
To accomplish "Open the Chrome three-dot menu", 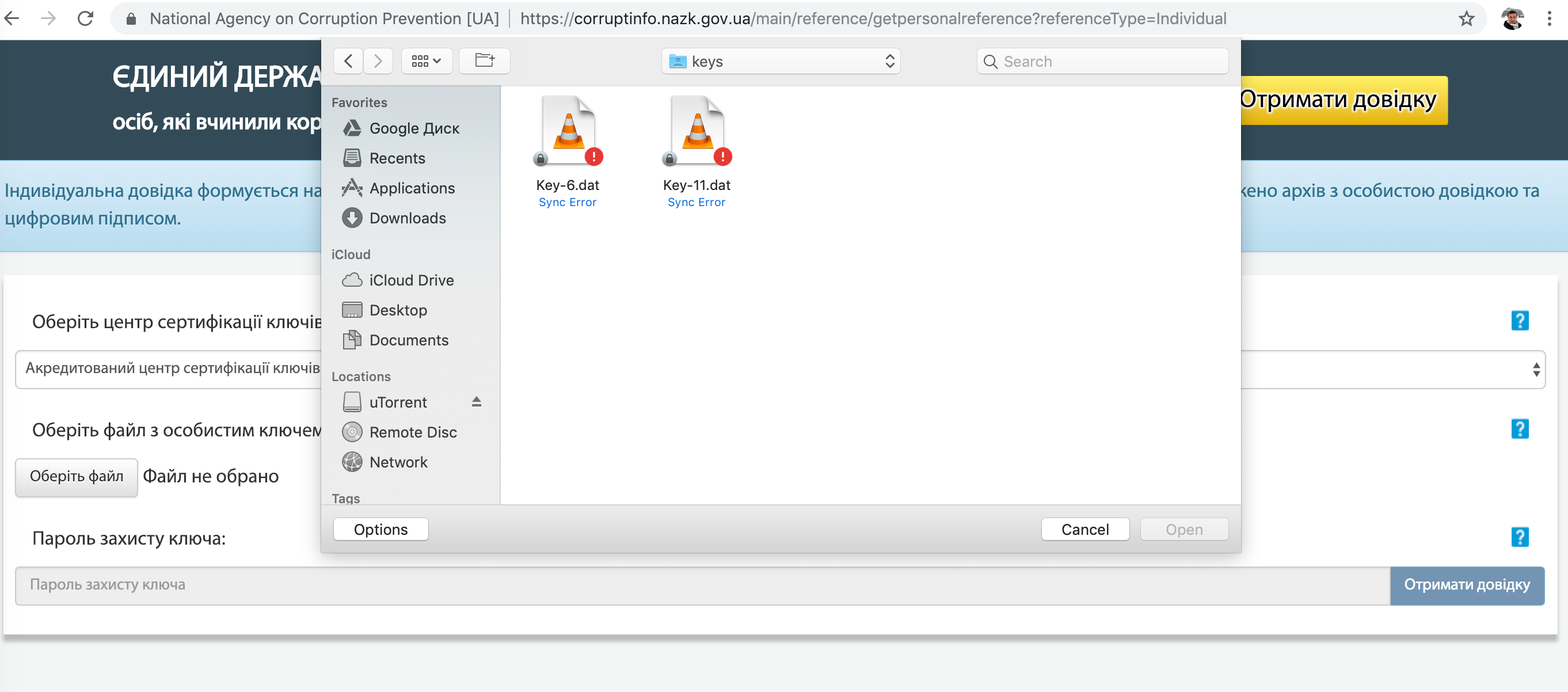I will 1549,19.
